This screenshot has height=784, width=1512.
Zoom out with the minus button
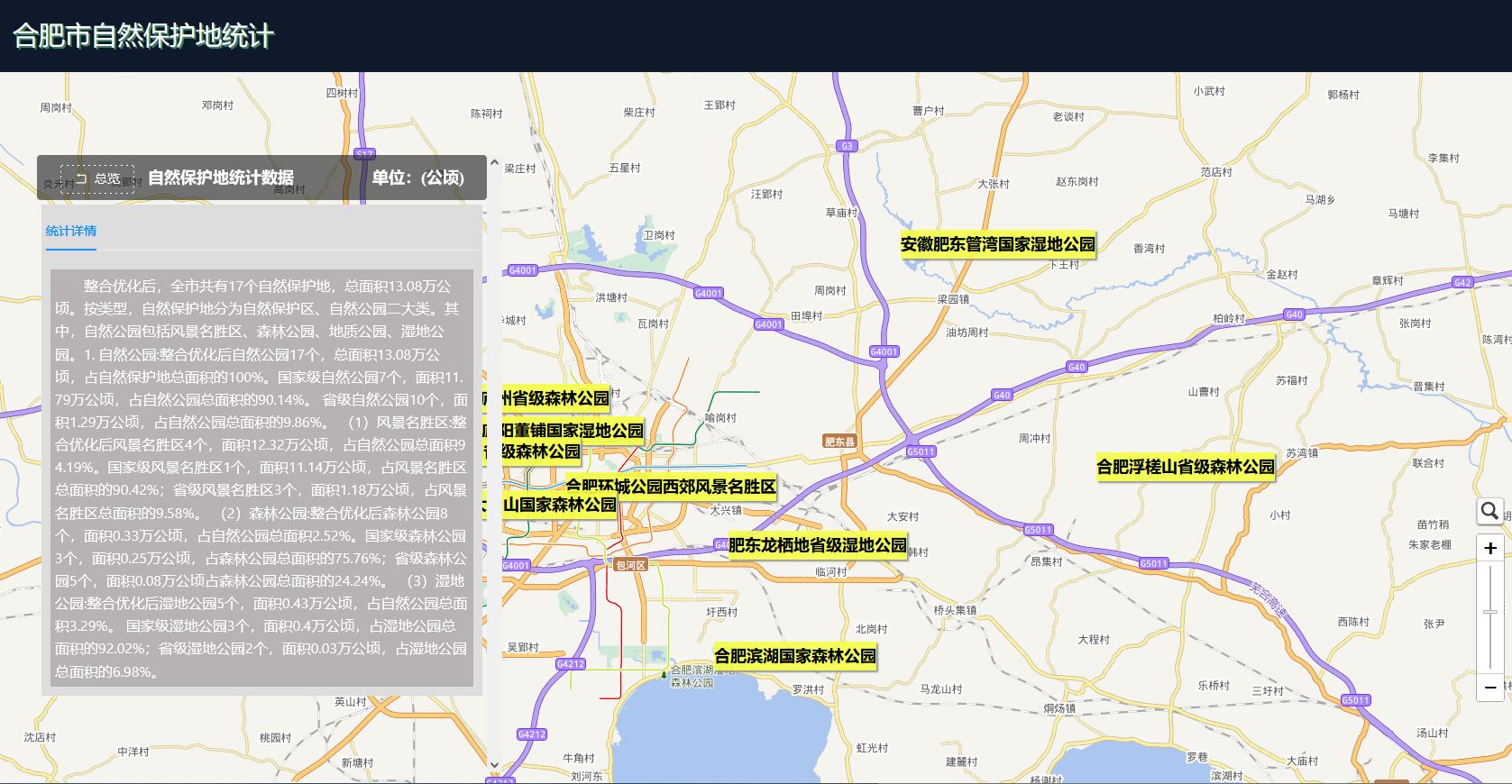(1490, 688)
